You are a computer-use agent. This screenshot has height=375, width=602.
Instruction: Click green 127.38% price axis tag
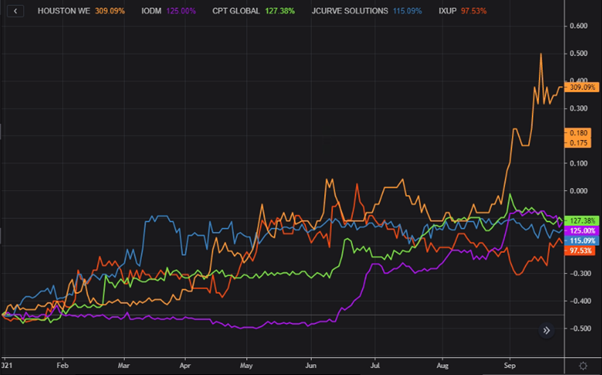(x=582, y=221)
